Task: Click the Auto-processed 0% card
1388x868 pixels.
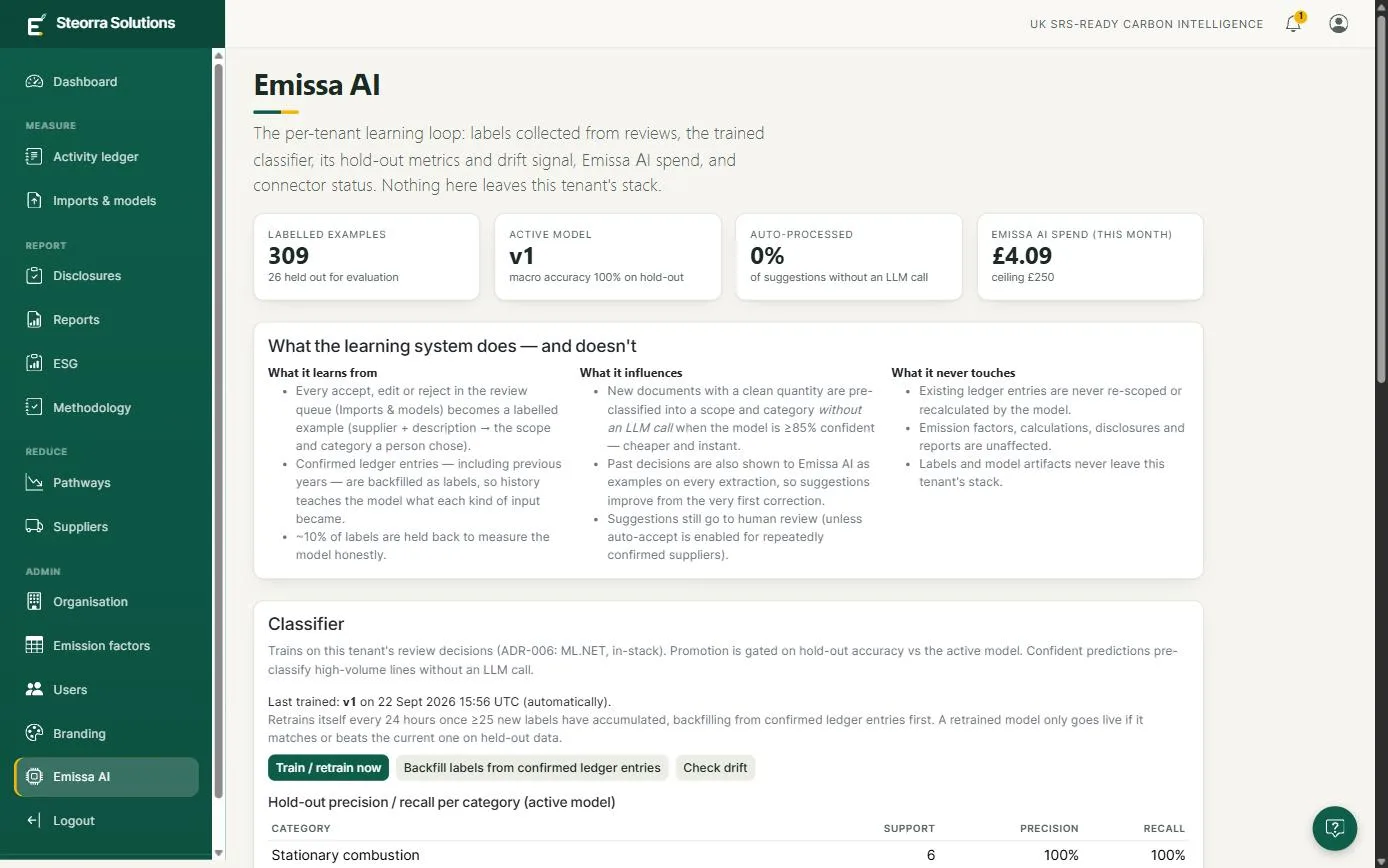Action: (x=849, y=257)
